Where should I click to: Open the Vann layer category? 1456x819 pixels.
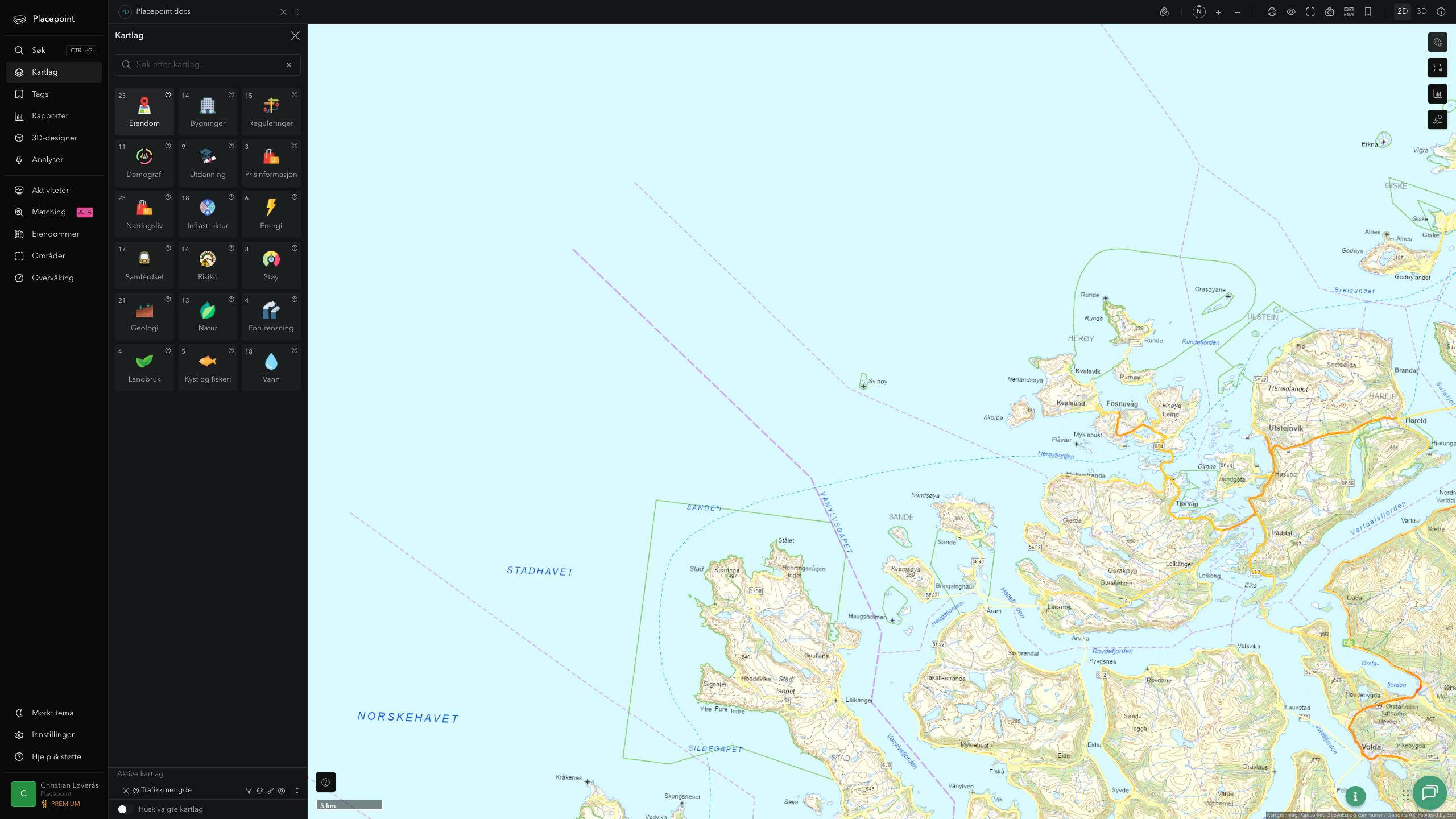coord(271,367)
